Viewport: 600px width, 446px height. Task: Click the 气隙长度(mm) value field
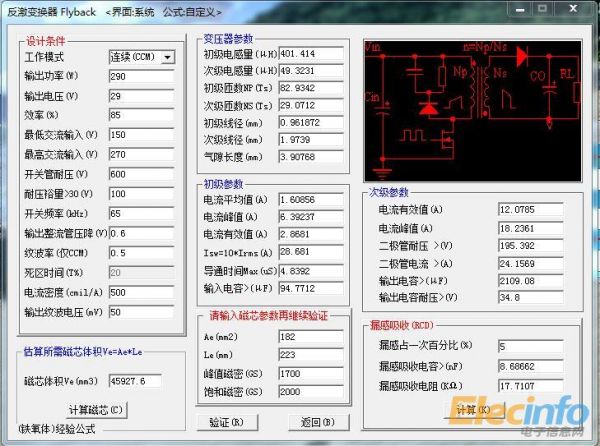coord(311,157)
